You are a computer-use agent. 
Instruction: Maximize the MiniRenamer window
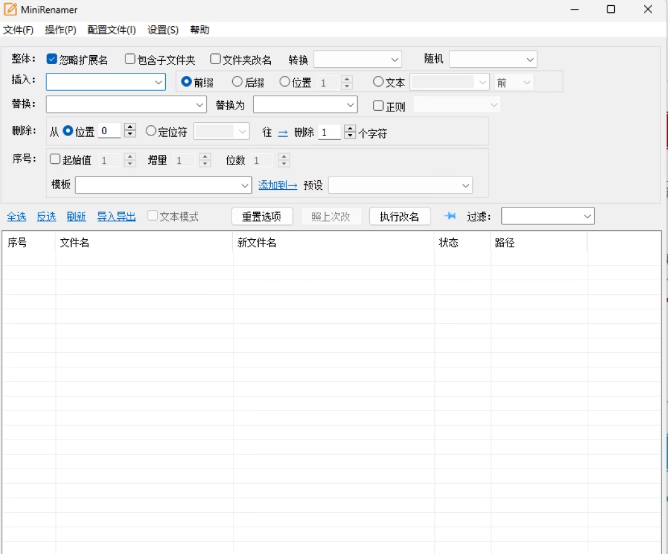[x=611, y=9]
